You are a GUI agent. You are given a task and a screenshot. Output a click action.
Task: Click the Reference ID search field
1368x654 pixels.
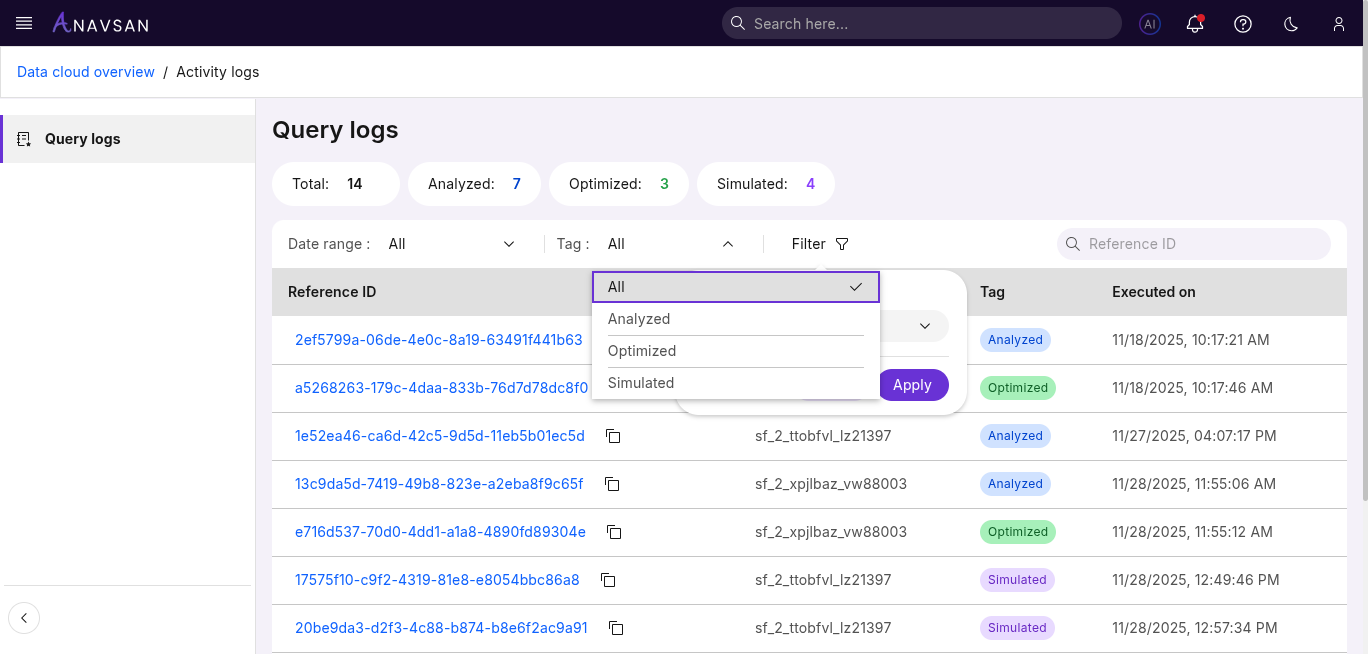click(x=1200, y=244)
